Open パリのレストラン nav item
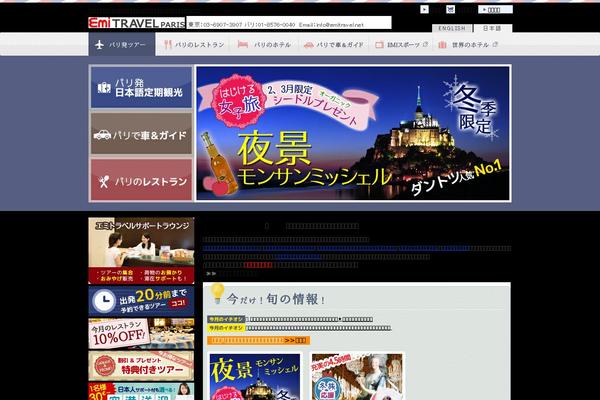 (x=194, y=45)
